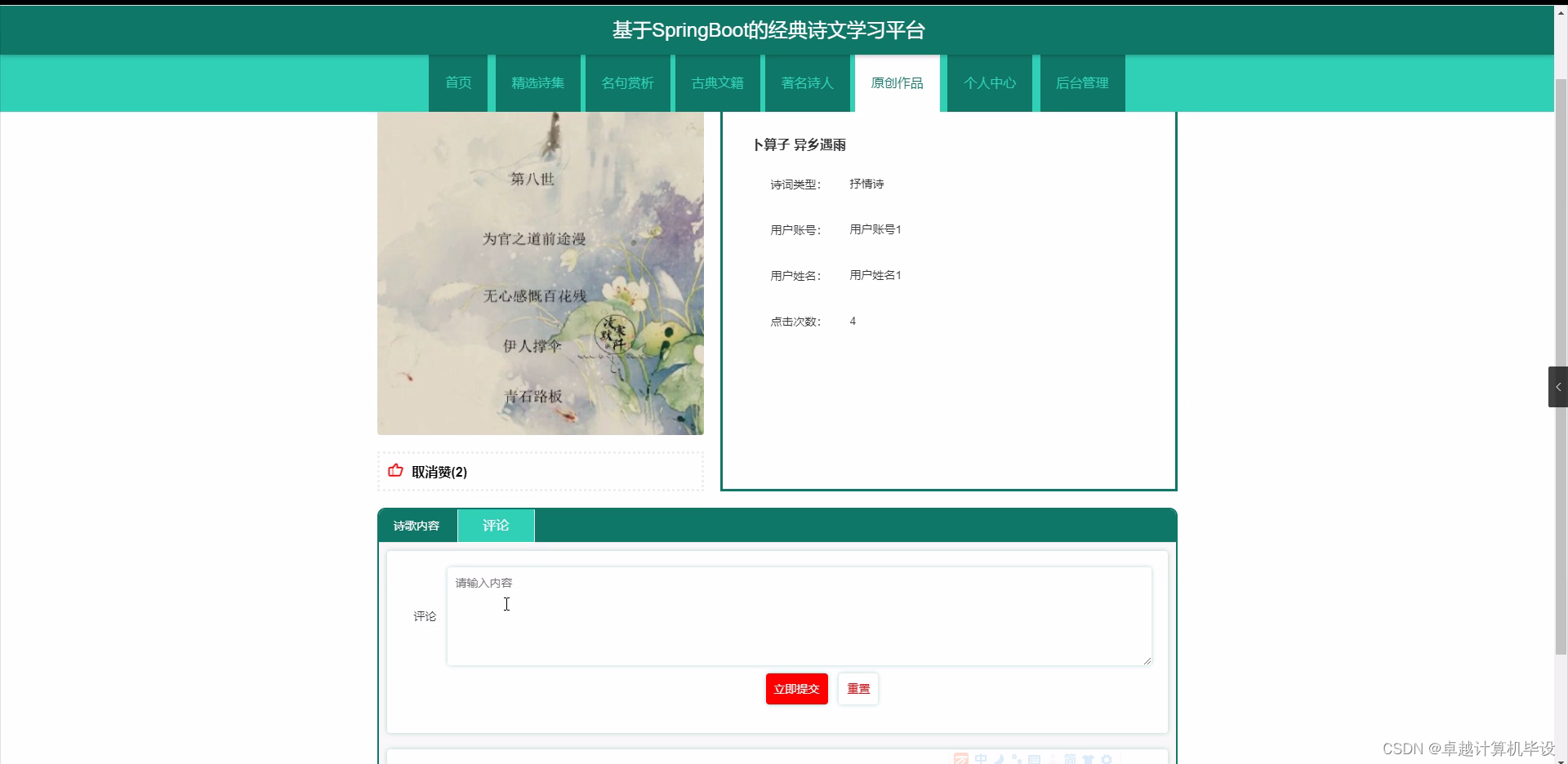
Task: Open the 后台管理 menu item
Action: 1081,82
